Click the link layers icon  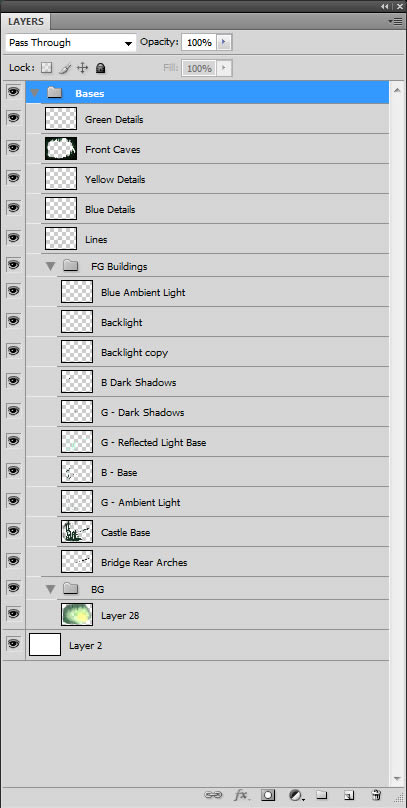(x=212, y=794)
